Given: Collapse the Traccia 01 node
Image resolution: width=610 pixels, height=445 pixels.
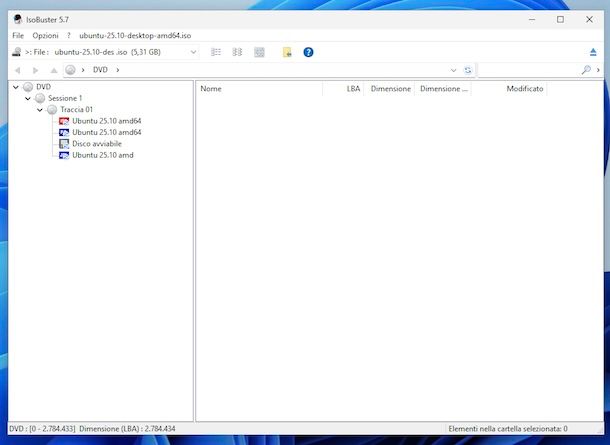Looking at the screenshot, I should [40, 109].
